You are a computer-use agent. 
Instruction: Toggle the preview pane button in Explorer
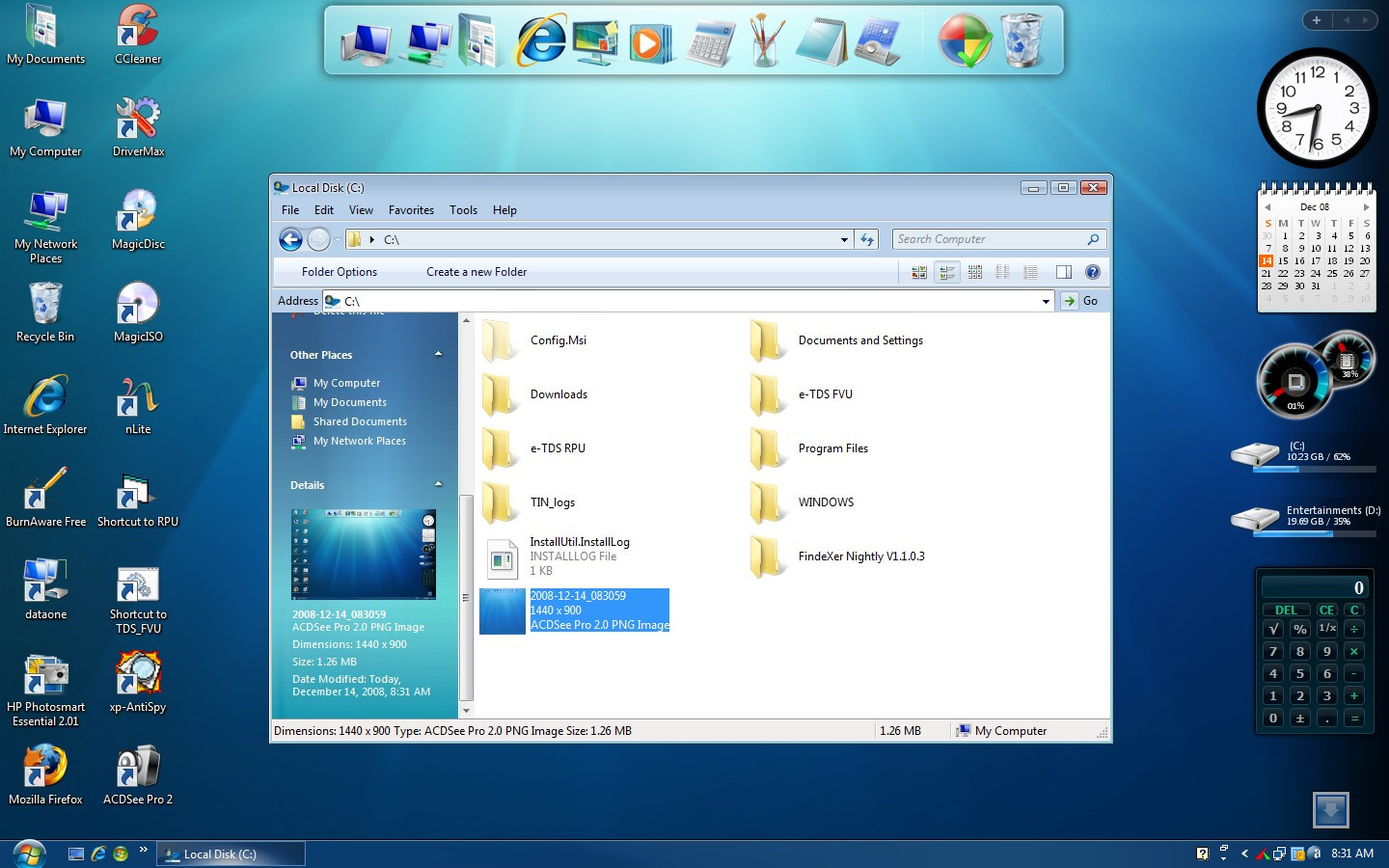(x=1064, y=272)
